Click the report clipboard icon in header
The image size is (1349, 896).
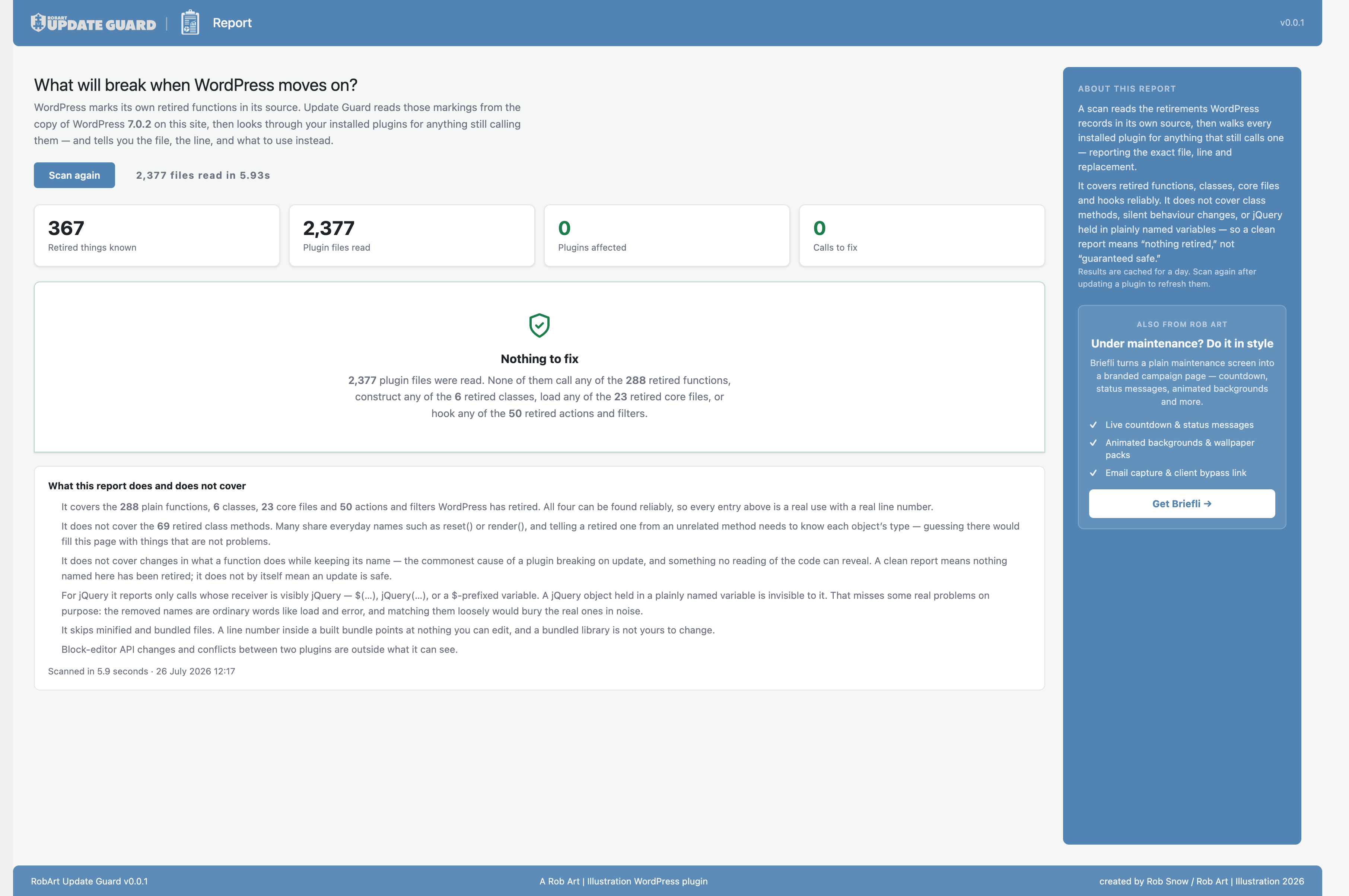pos(190,23)
